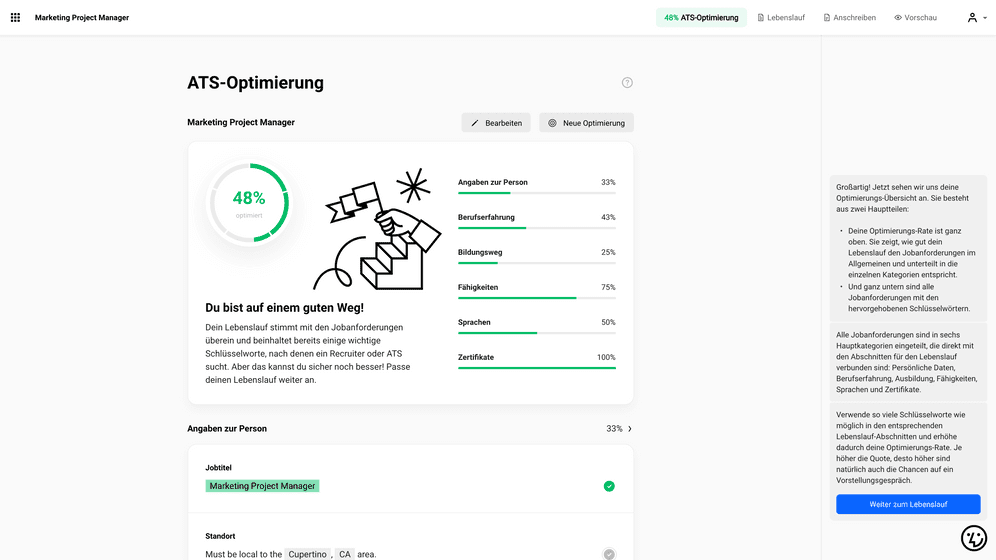Click the Angaben zur Person section heading
The image size is (996, 560).
227,429
